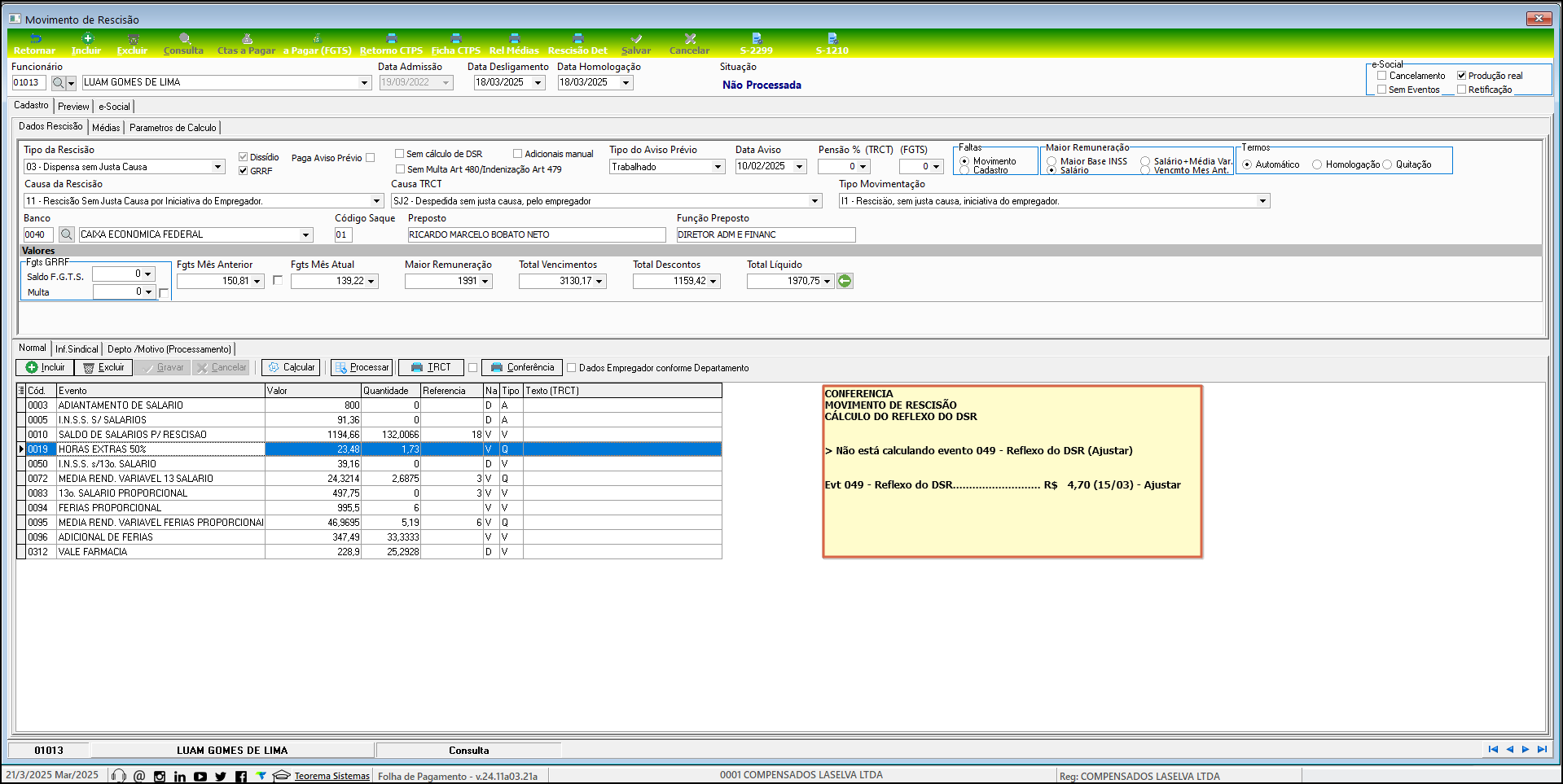Click the Preposto name input field
The image size is (1563, 784).
[537, 234]
